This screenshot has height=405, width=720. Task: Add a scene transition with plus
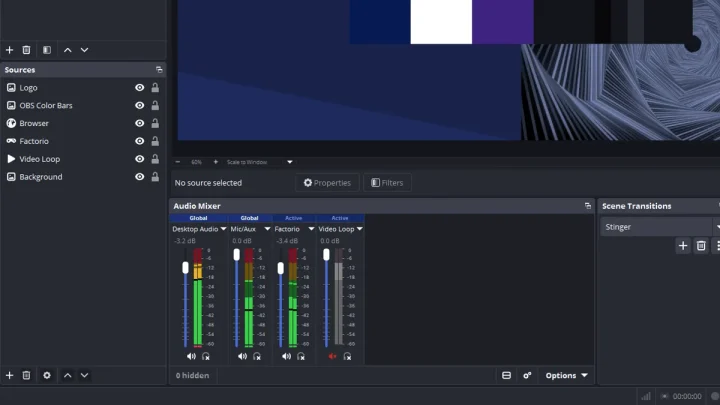point(683,246)
